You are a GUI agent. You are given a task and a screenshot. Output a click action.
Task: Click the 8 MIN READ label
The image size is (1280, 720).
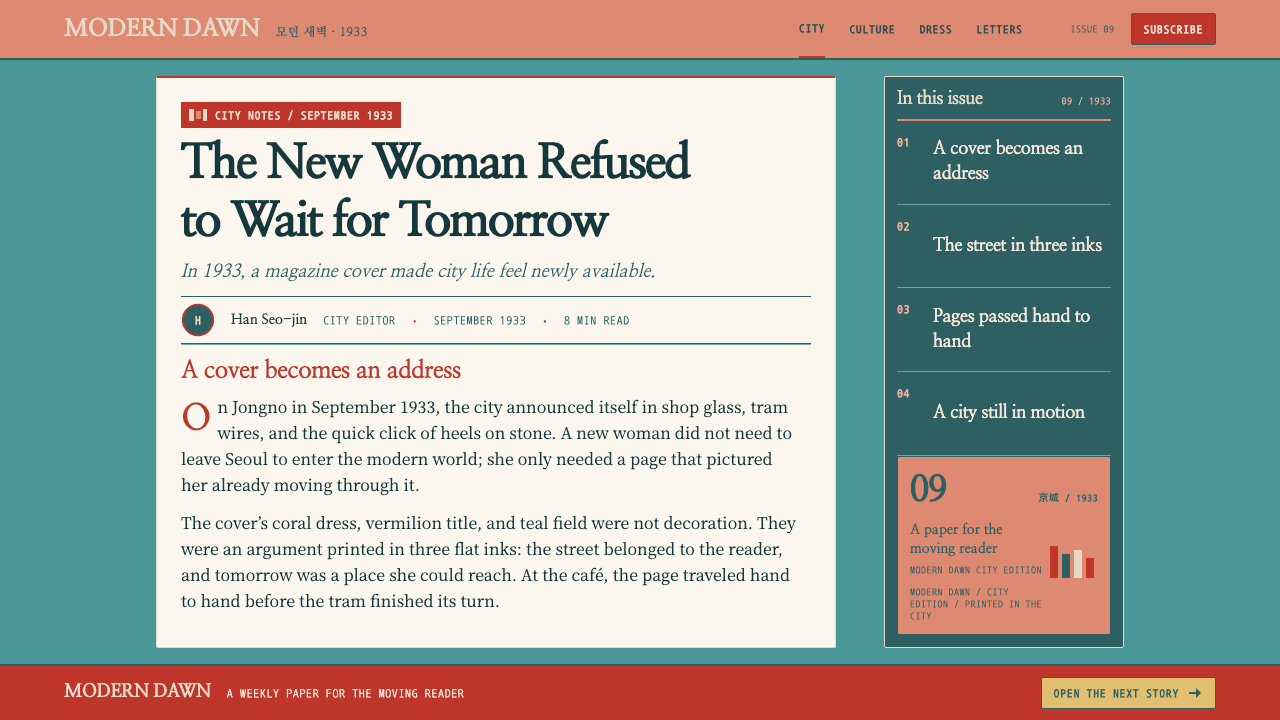point(597,321)
